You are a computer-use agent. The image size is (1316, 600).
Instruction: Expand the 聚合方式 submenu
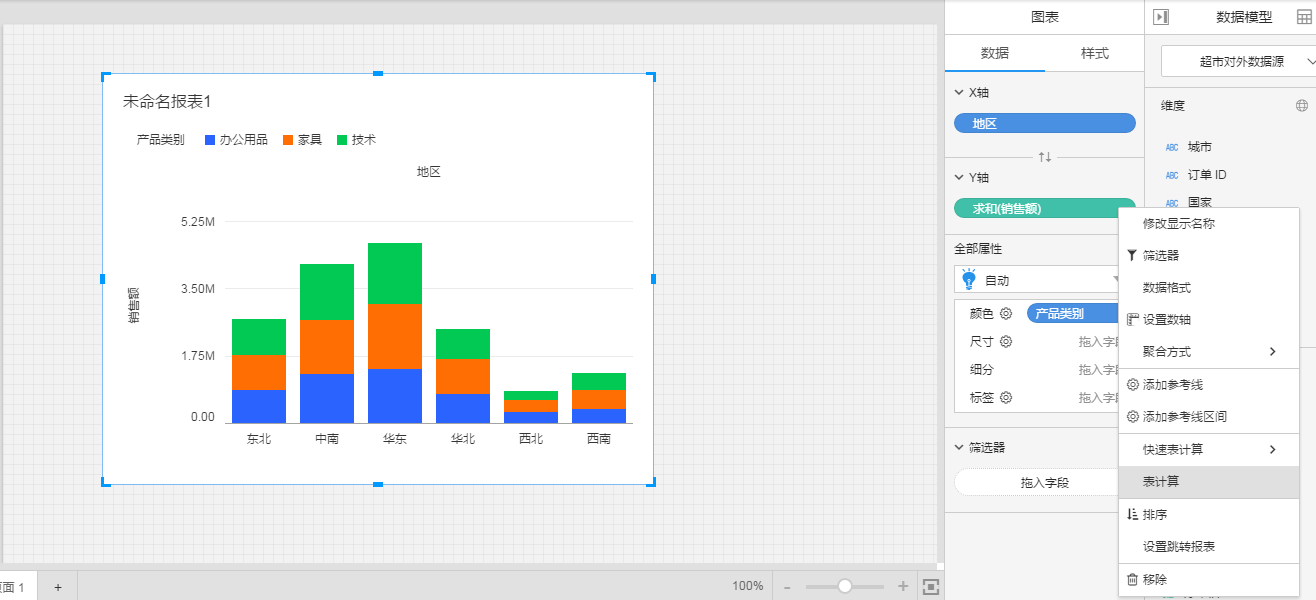1209,352
